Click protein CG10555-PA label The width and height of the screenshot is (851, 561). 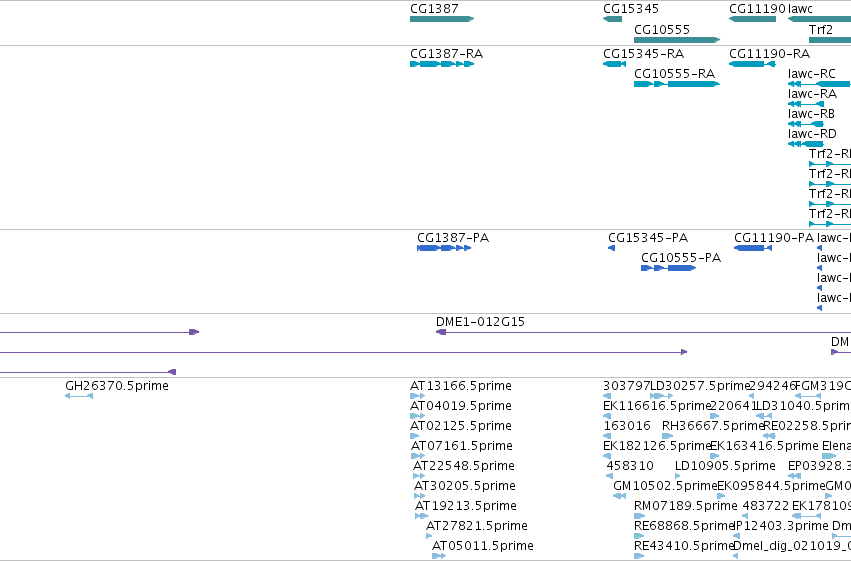[x=681, y=258]
